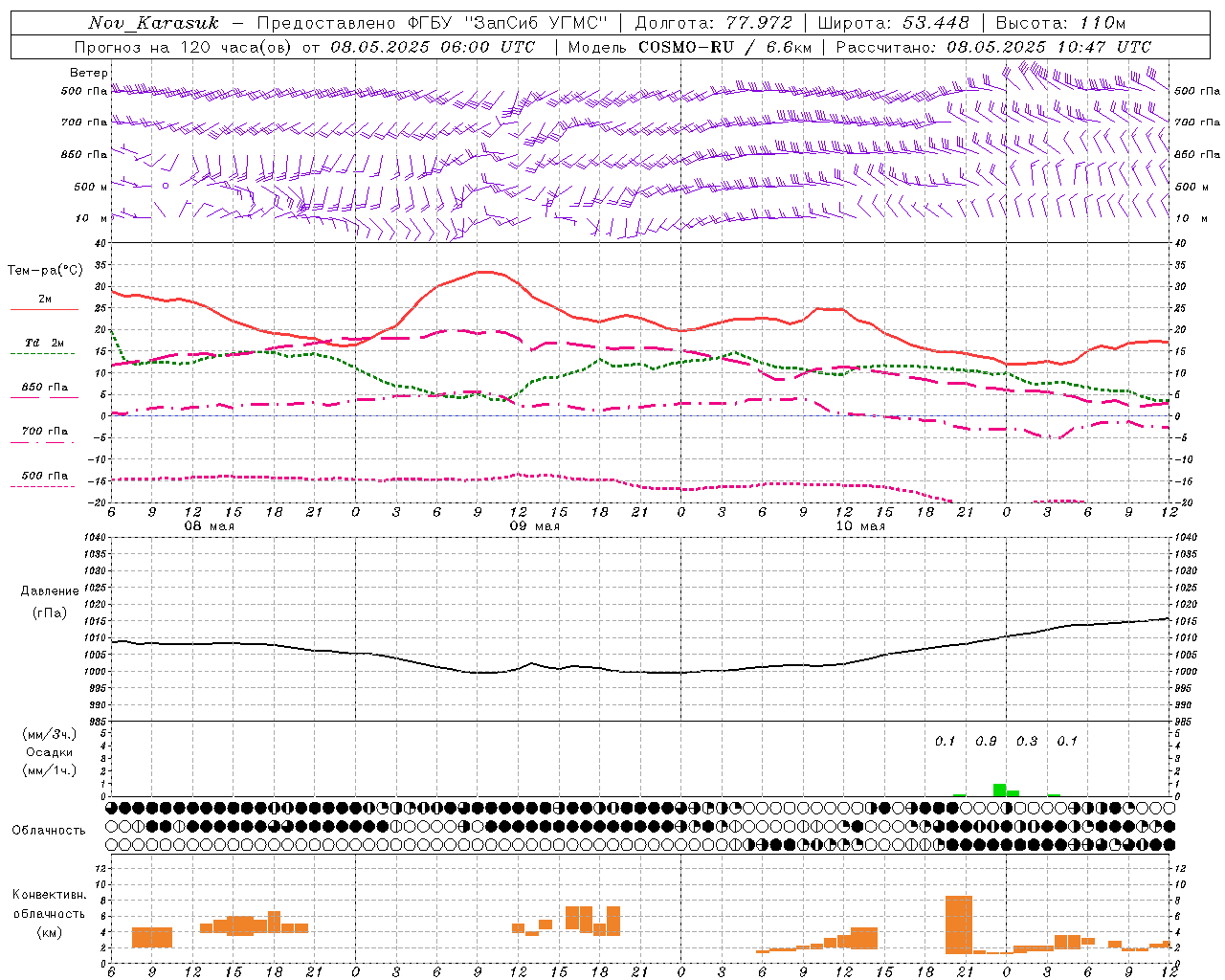Screen dimensions: 1225x980
Task: Click the Давление pressure label
Action: 50,591
